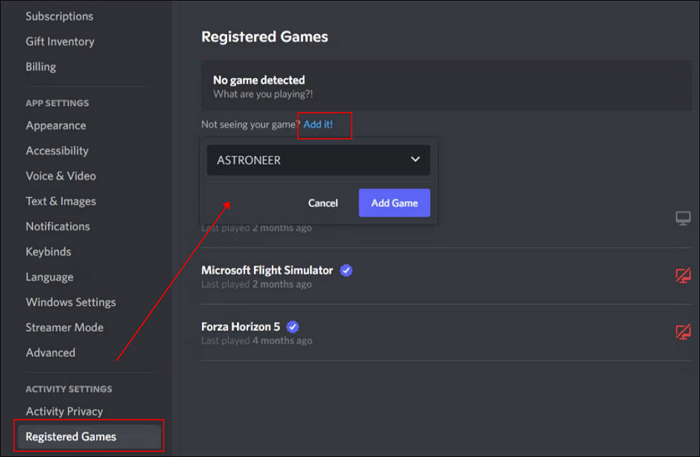Go to Appearance settings
The image size is (700, 457).
pyautogui.click(x=56, y=126)
